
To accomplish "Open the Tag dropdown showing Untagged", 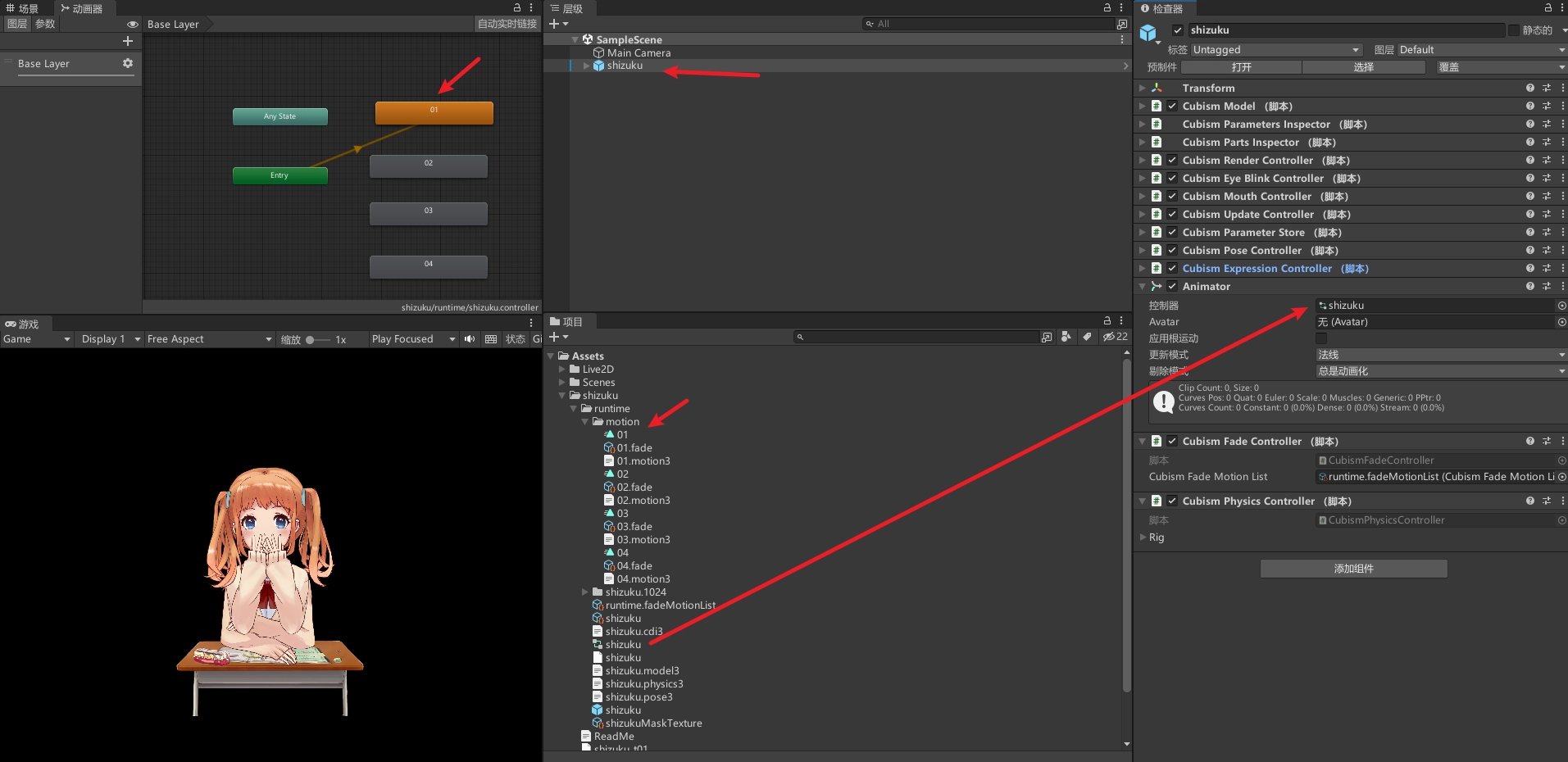I will coord(1275,50).
